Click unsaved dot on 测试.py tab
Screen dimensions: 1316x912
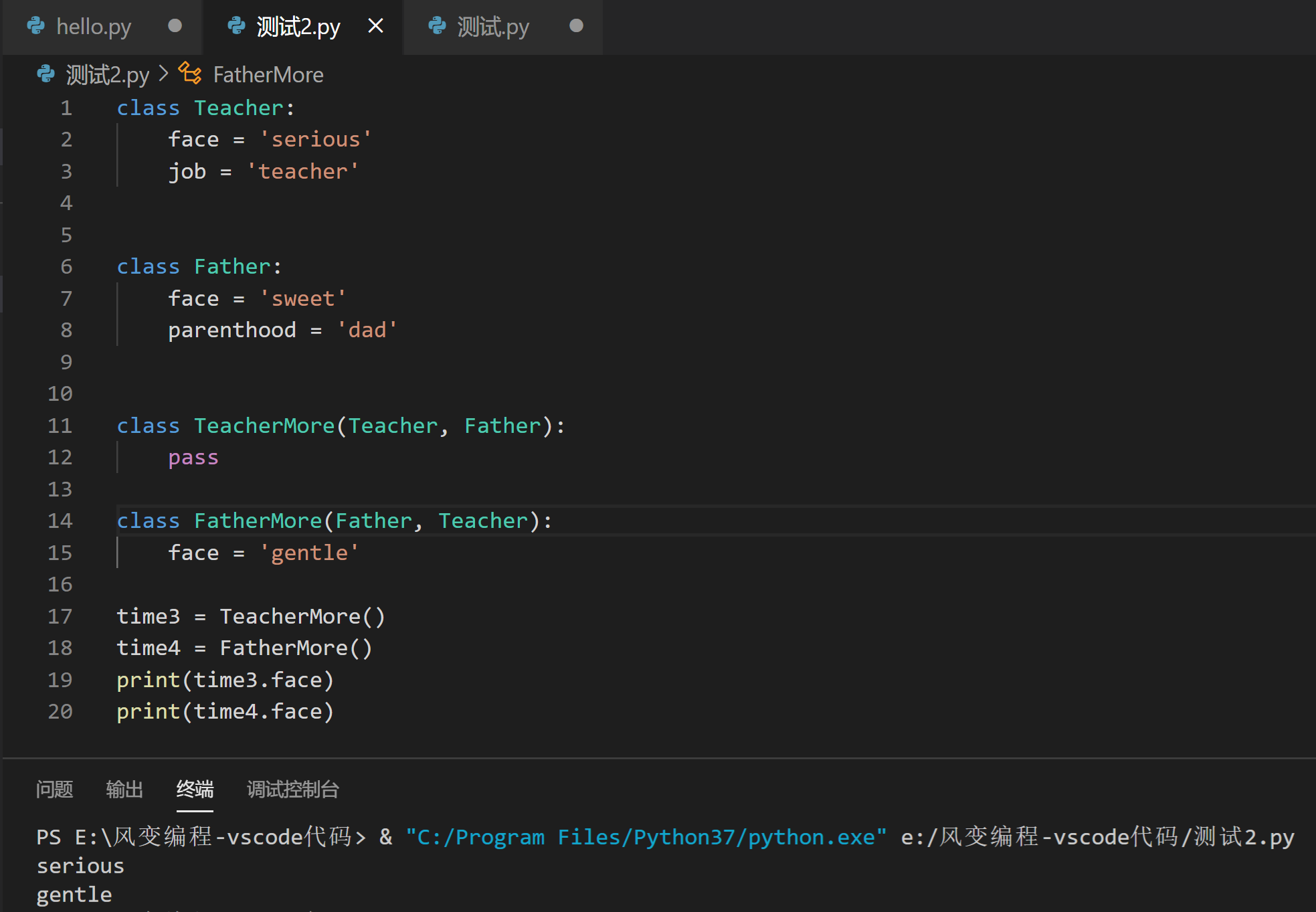[x=576, y=26]
